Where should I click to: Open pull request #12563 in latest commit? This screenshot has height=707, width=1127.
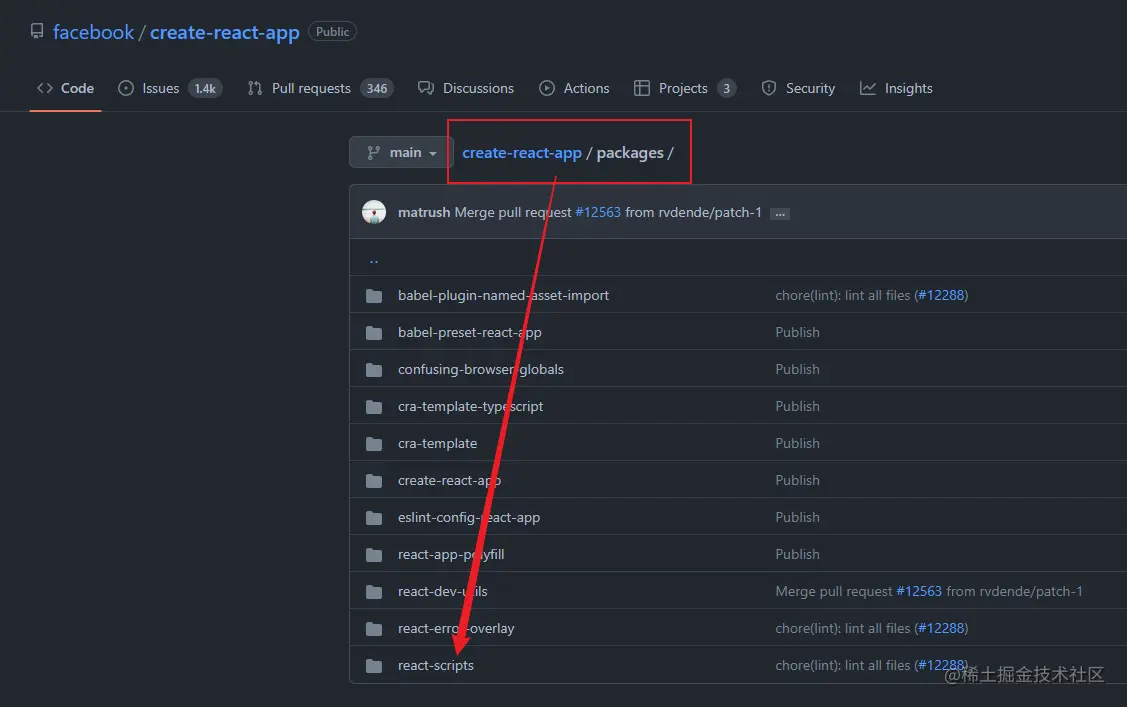point(597,212)
